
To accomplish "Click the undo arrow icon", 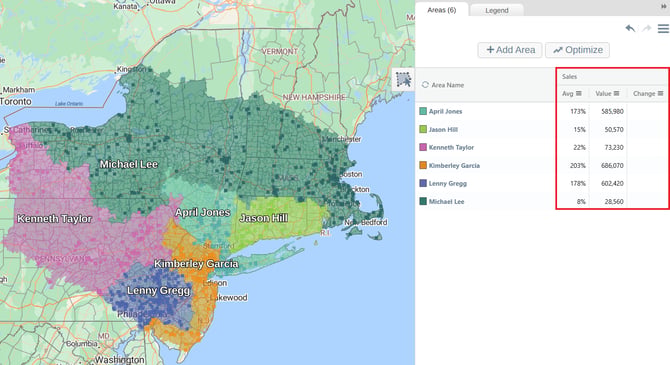I will [x=630, y=29].
